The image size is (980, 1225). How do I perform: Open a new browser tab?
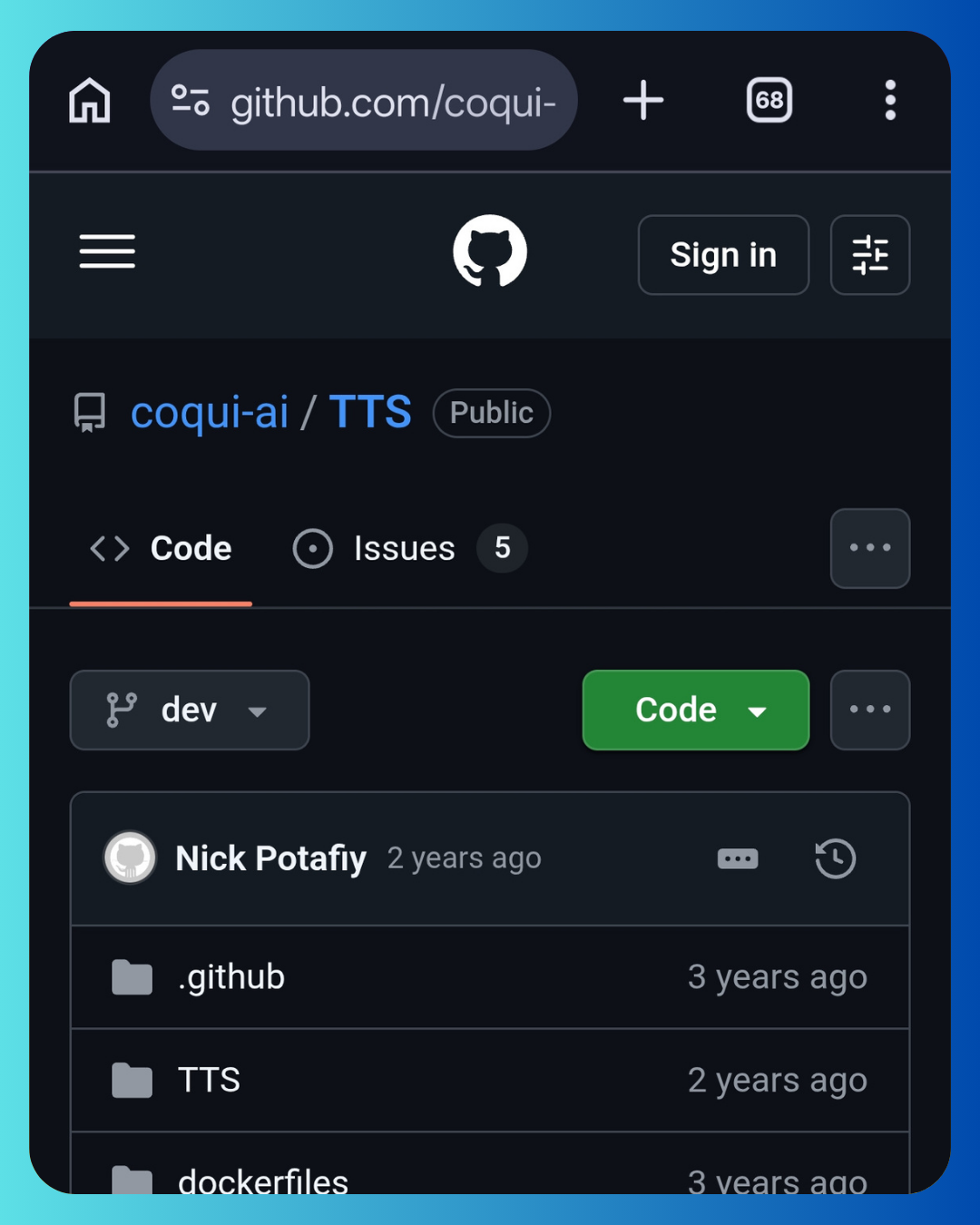643,100
